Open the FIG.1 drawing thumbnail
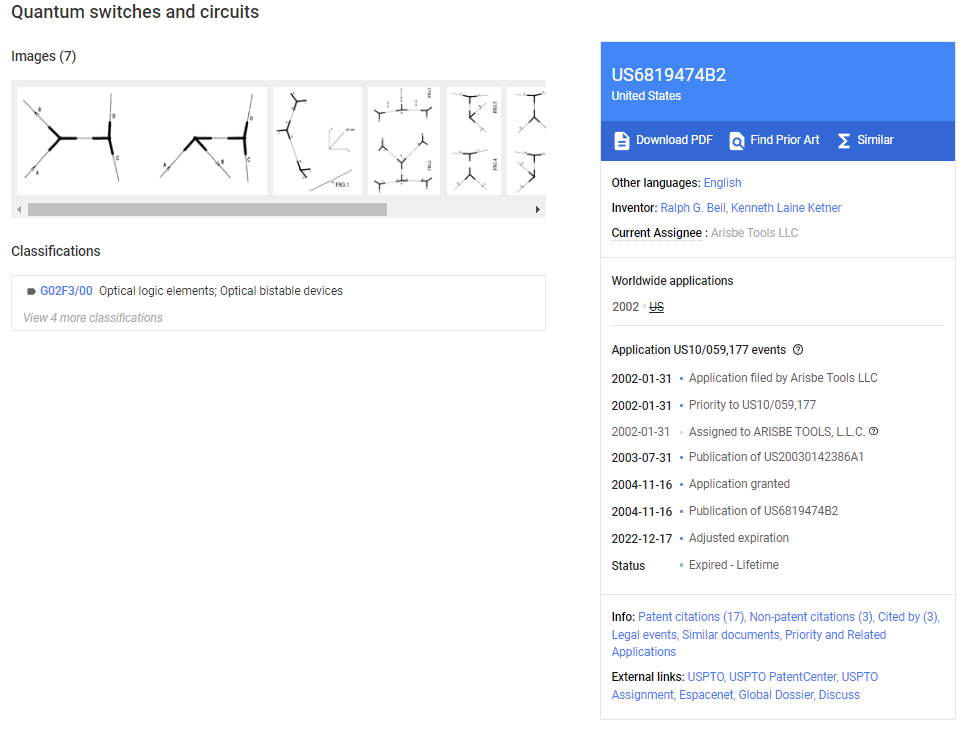978x735 pixels. point(317,141)
